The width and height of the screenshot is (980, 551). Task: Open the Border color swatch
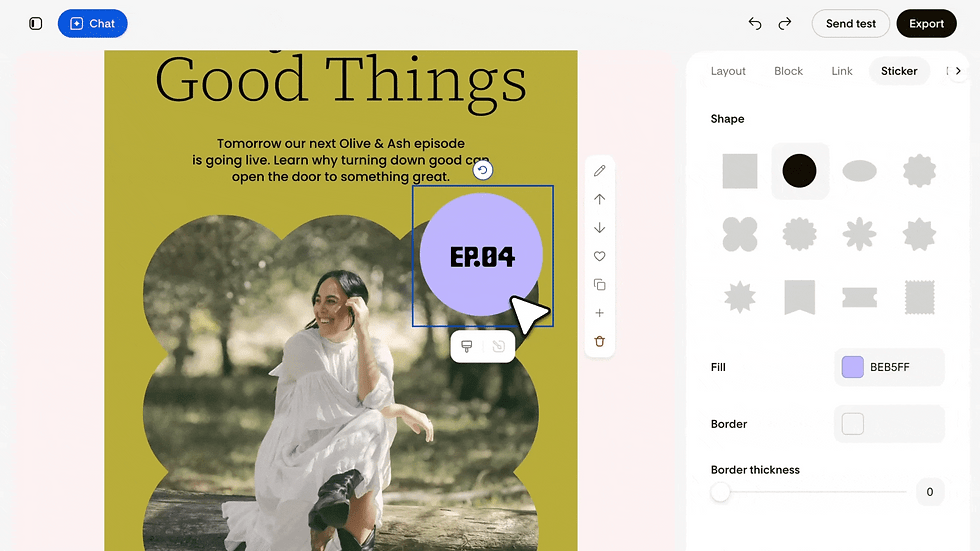coord(852,424)
